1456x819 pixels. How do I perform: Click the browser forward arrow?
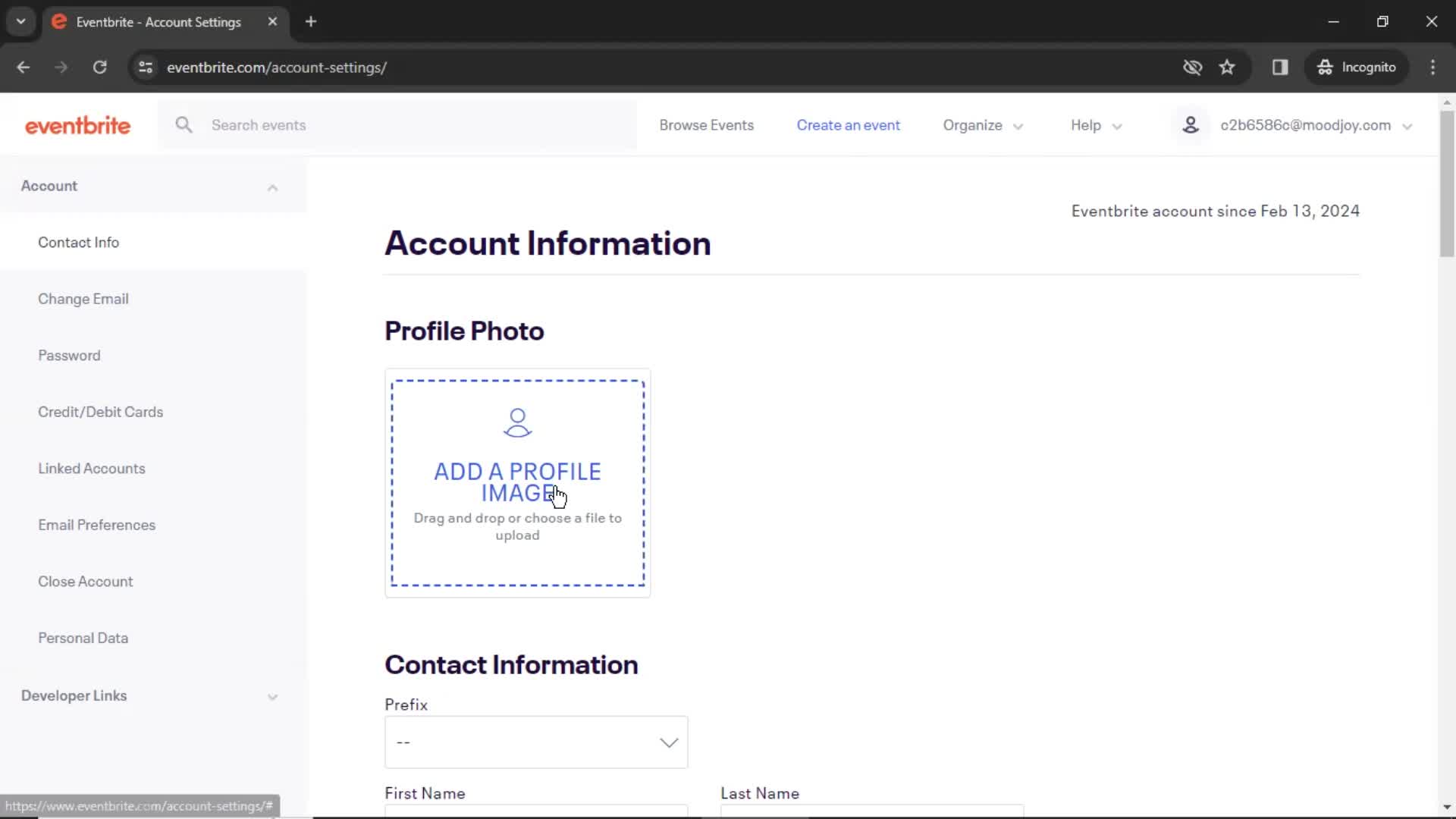coord(61,67)
